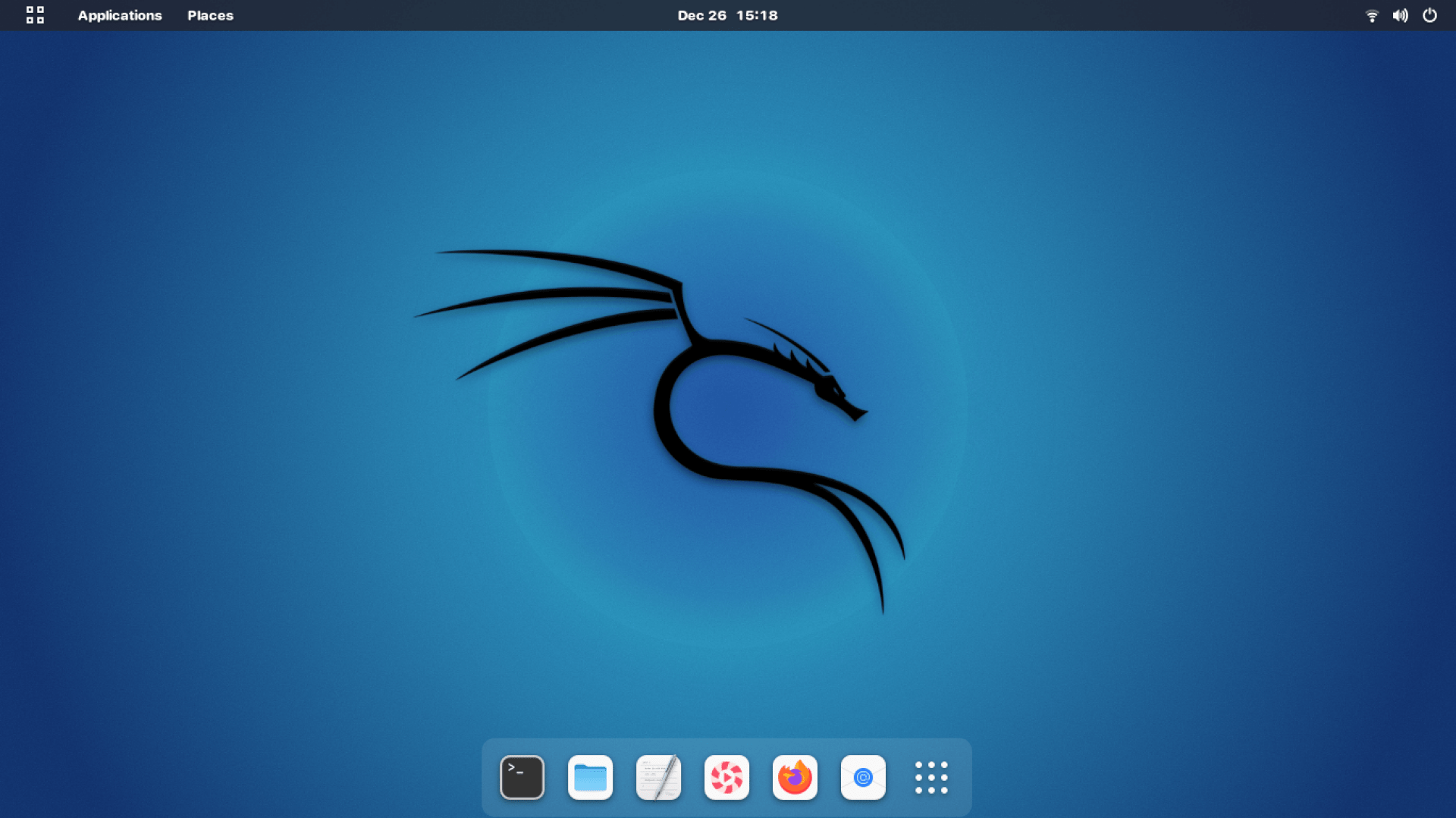Open the Terminal from the dock

[x=522, y=777]
